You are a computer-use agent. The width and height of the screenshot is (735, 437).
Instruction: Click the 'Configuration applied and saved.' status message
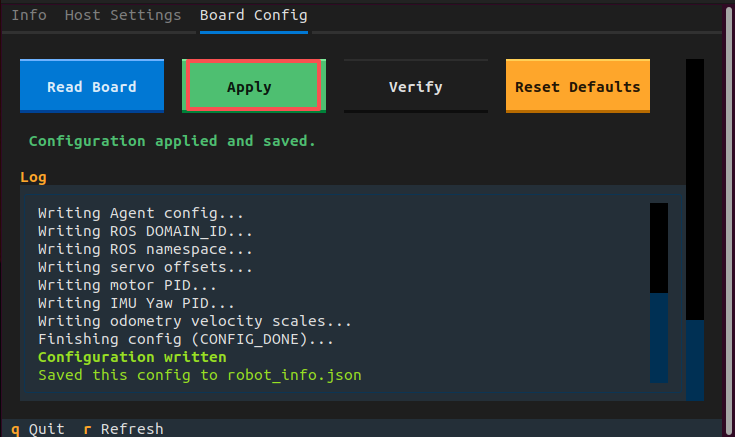point(172,141)
